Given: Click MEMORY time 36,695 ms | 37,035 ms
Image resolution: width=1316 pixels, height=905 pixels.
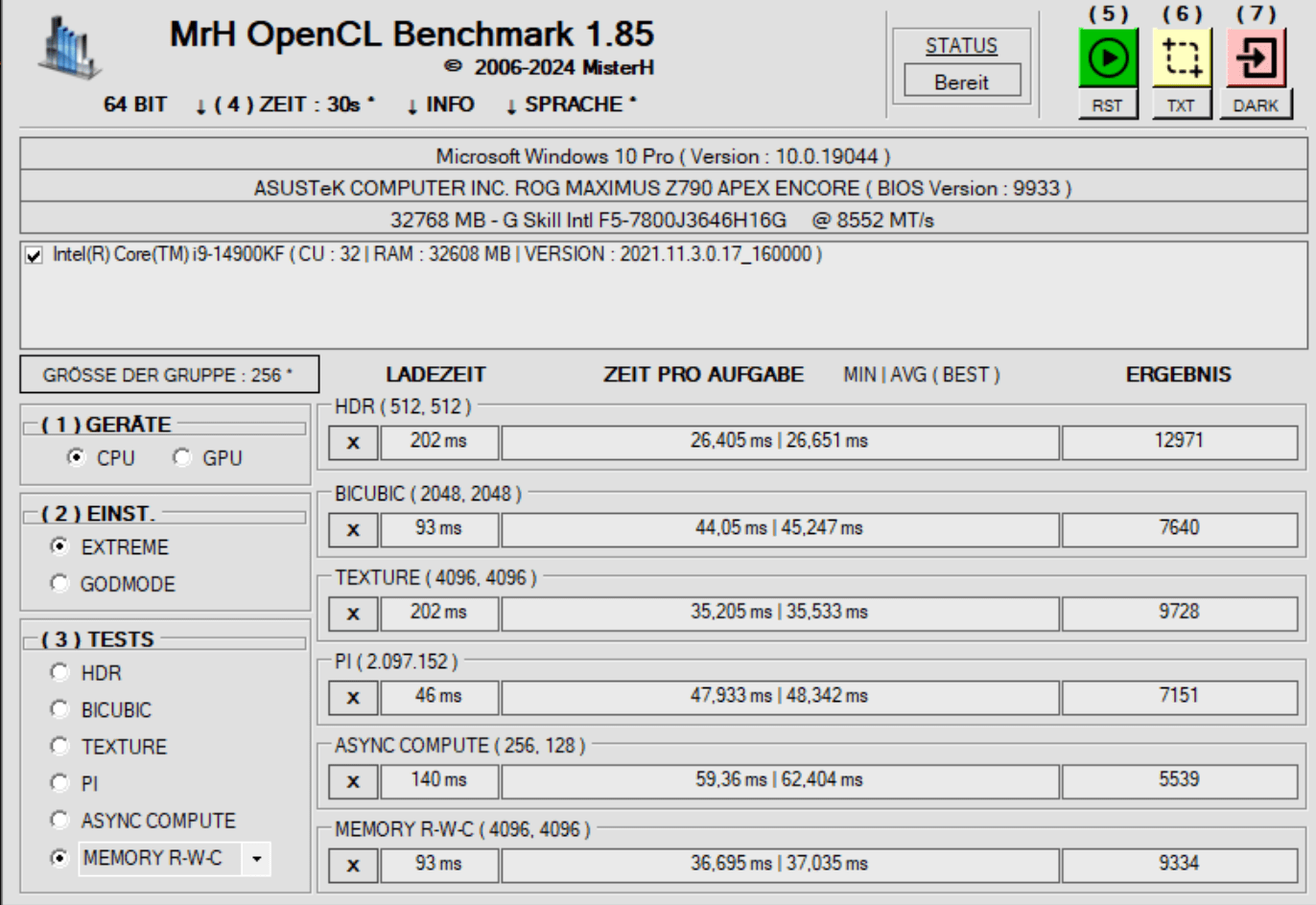Looking at the screenshot, I should point(780,865).
